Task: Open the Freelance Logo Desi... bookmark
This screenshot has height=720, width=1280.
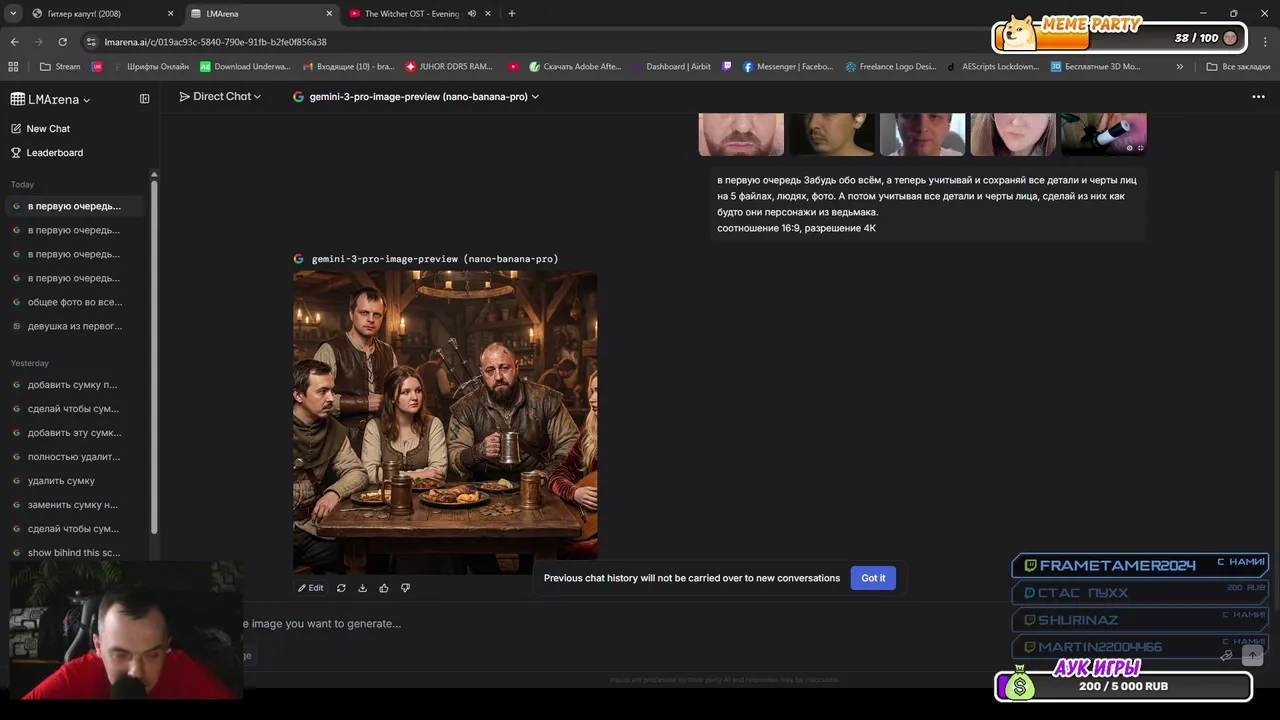Action: [891, 67]
